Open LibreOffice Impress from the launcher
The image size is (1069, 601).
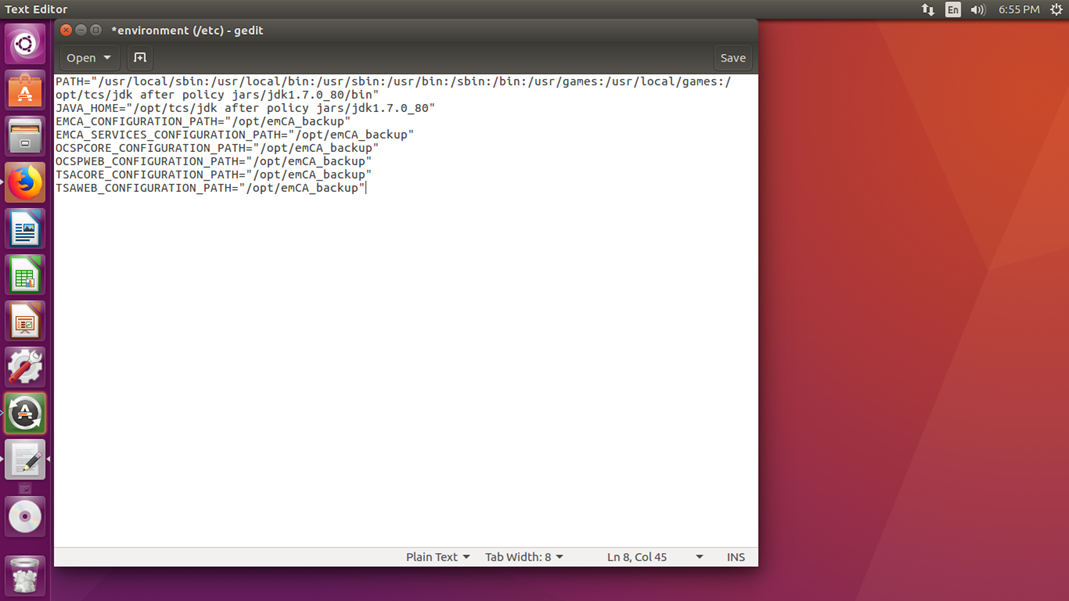25,321
